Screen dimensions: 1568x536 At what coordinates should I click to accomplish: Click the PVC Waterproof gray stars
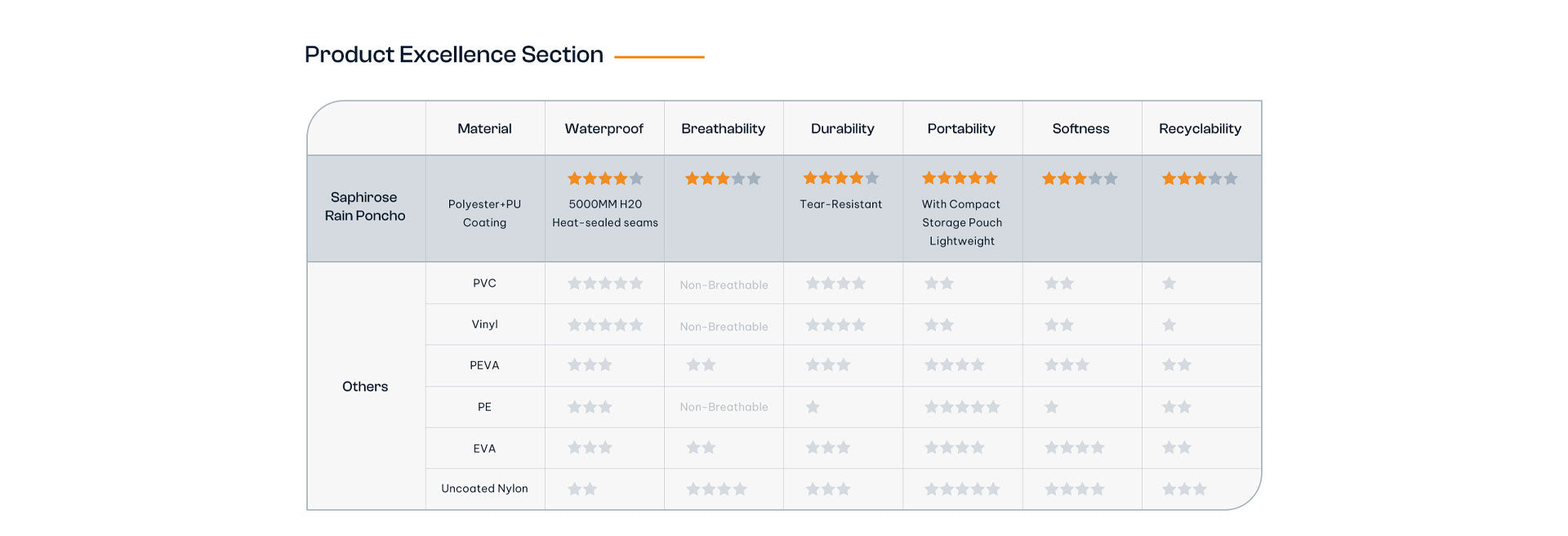(x=605, y=284)
